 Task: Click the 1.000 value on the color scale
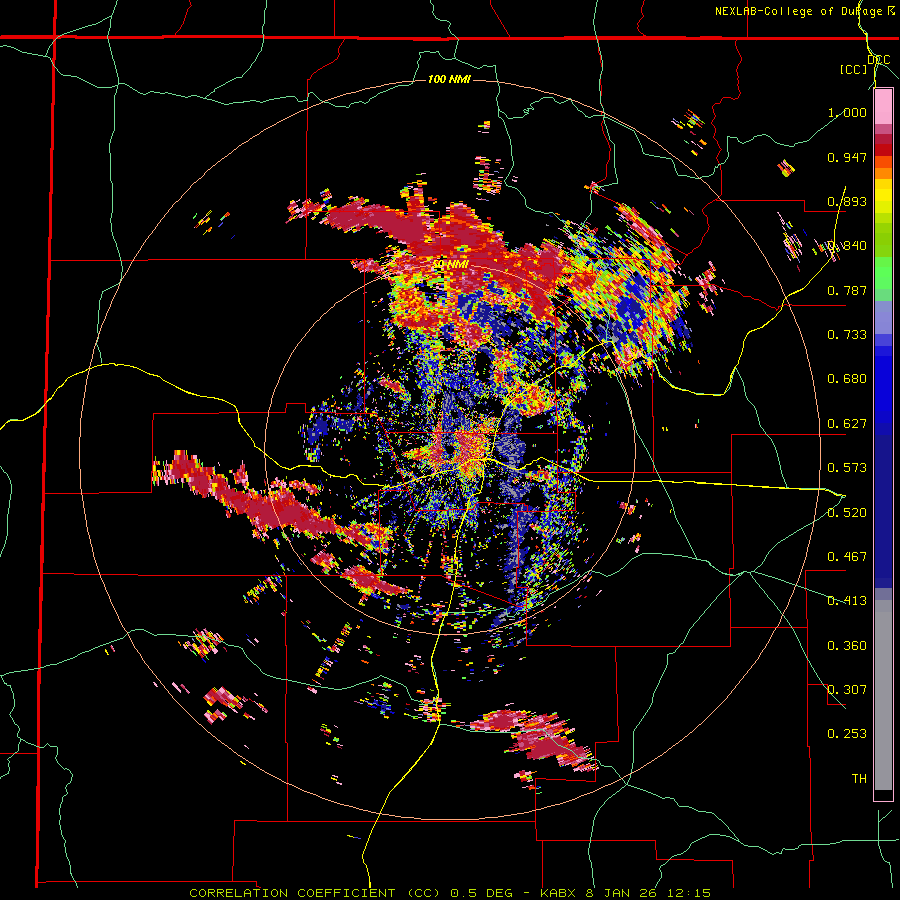click(x=847, y=112)
